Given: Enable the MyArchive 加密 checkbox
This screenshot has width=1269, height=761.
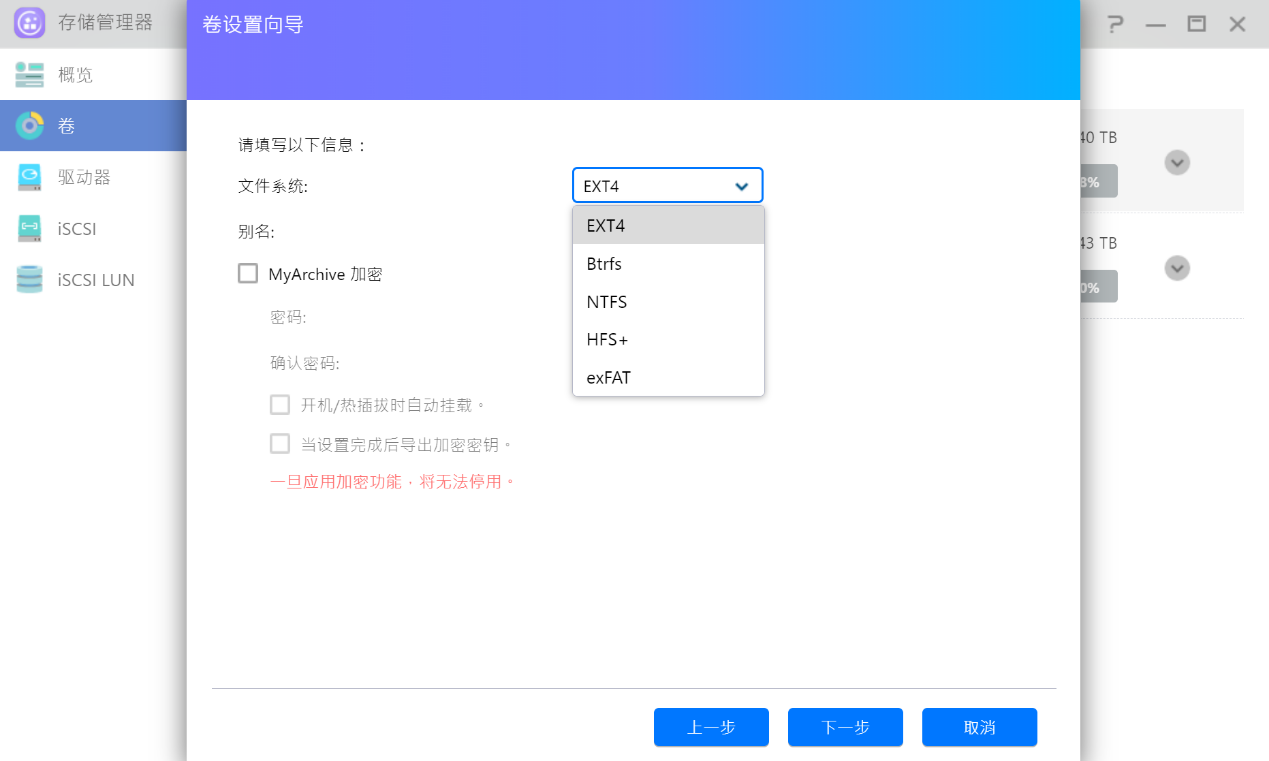Looking at the screenshot, I should click(248, 273).
